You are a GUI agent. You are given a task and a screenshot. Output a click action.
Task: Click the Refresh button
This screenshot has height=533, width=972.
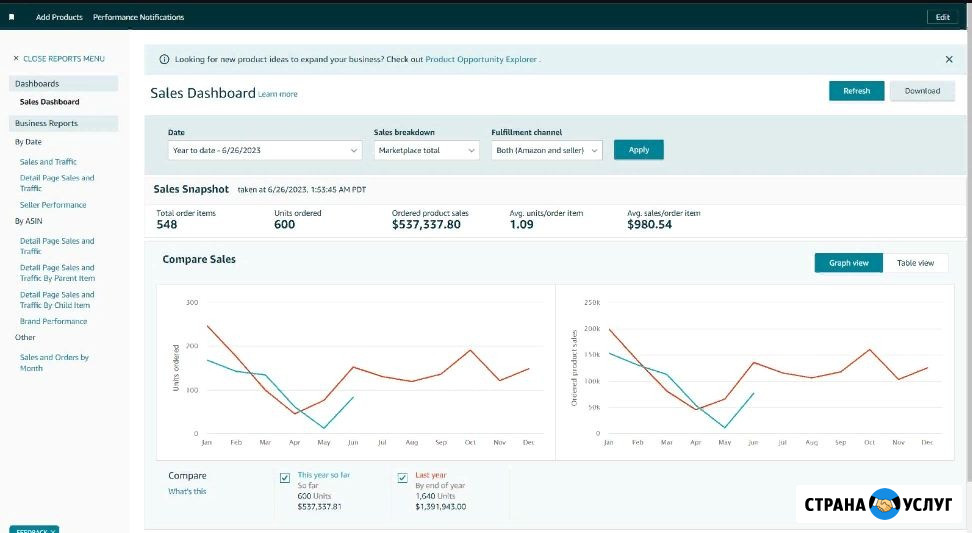(856, 90)
